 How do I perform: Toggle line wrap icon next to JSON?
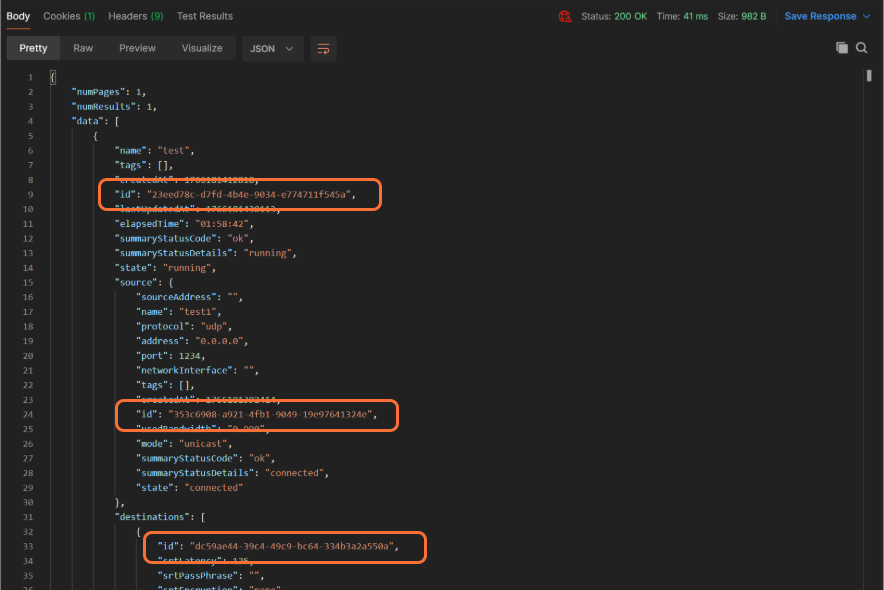point(323,48)
